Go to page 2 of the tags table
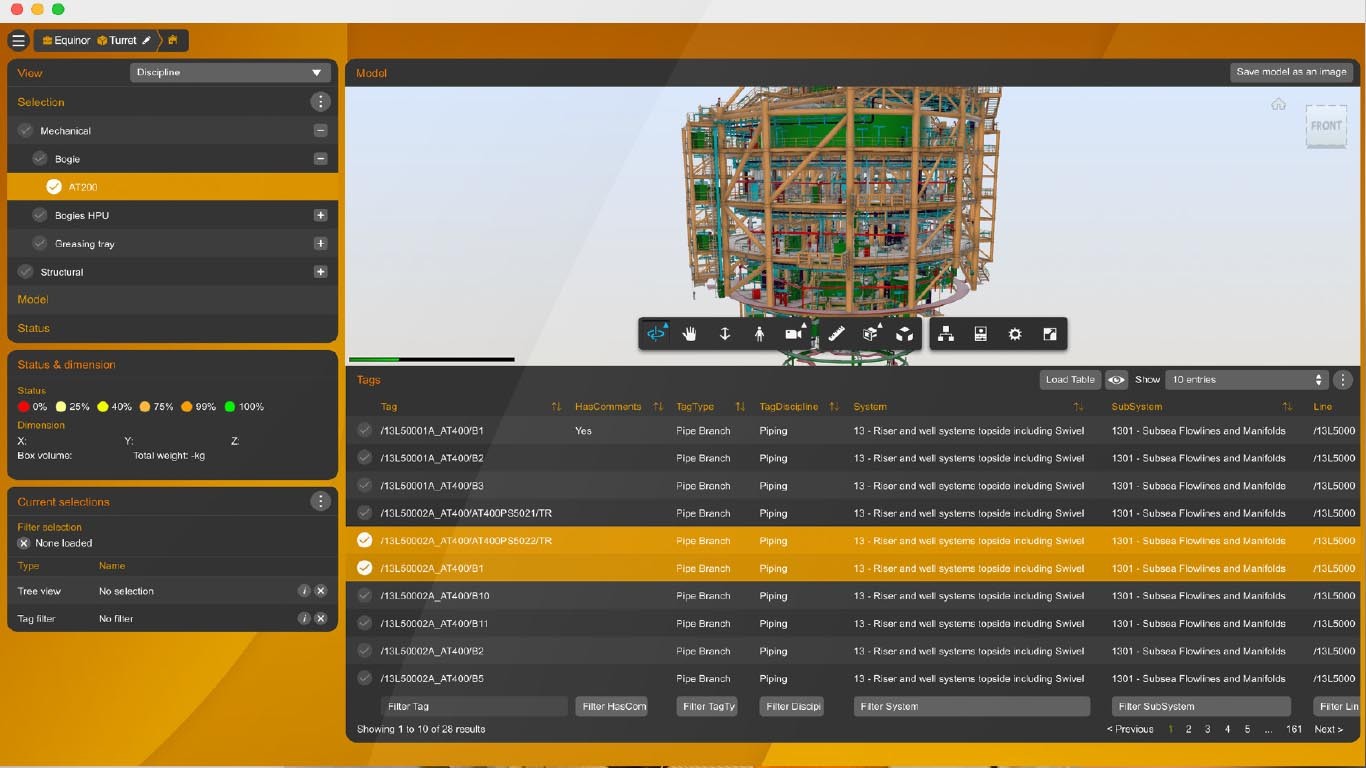 (x=1188, y=730)
